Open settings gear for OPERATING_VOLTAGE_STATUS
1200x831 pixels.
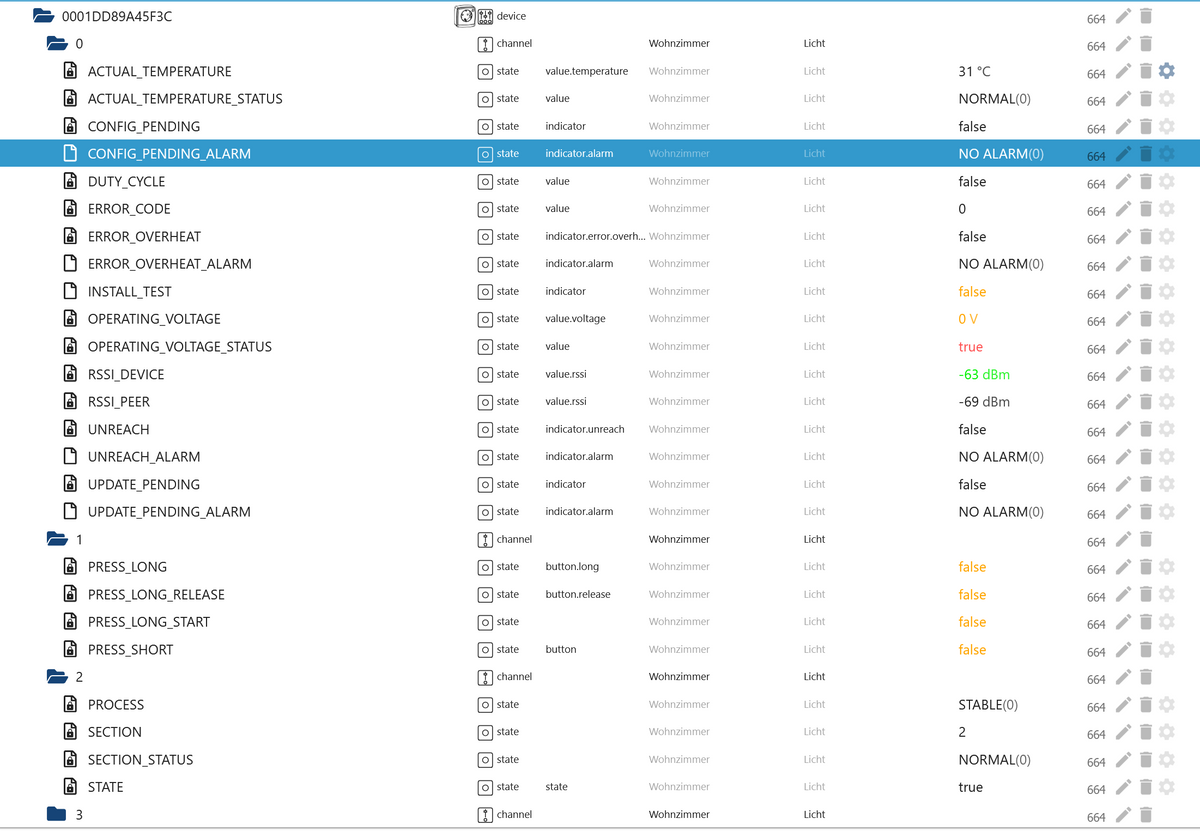1166,346
